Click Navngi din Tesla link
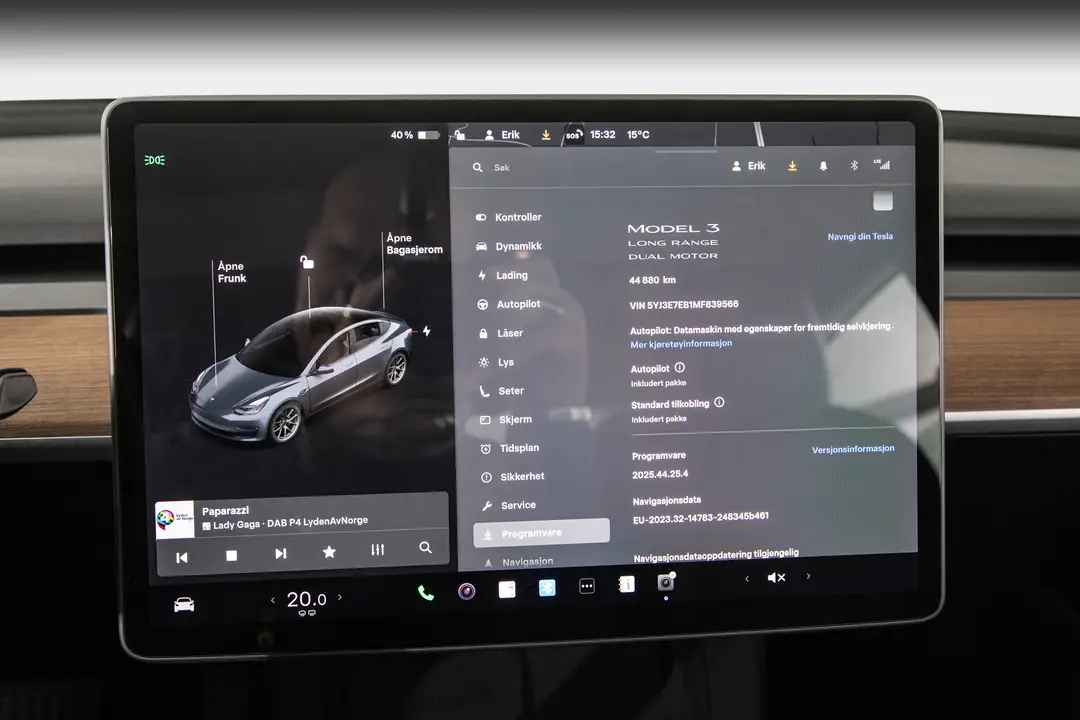This screenshot has height=720, width=1080. click(x=860, y=236)
